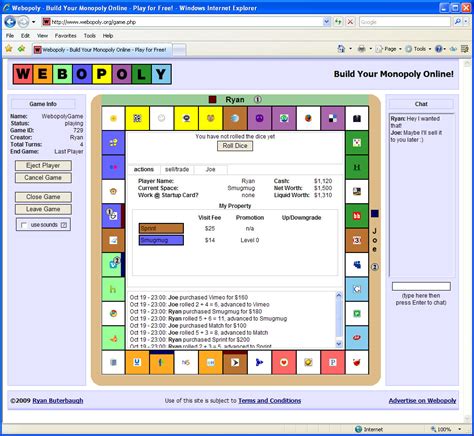
Task: Click the browser Refresh button
Action: pos(338,22)
